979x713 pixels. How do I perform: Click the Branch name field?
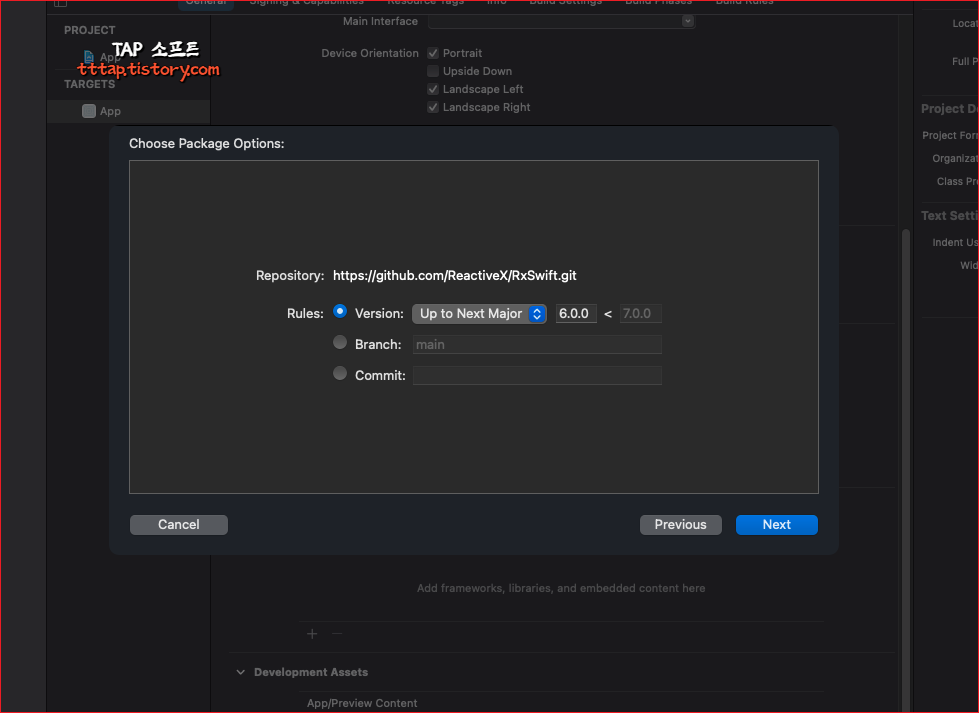pyautogui.click(x=537, y=345)
